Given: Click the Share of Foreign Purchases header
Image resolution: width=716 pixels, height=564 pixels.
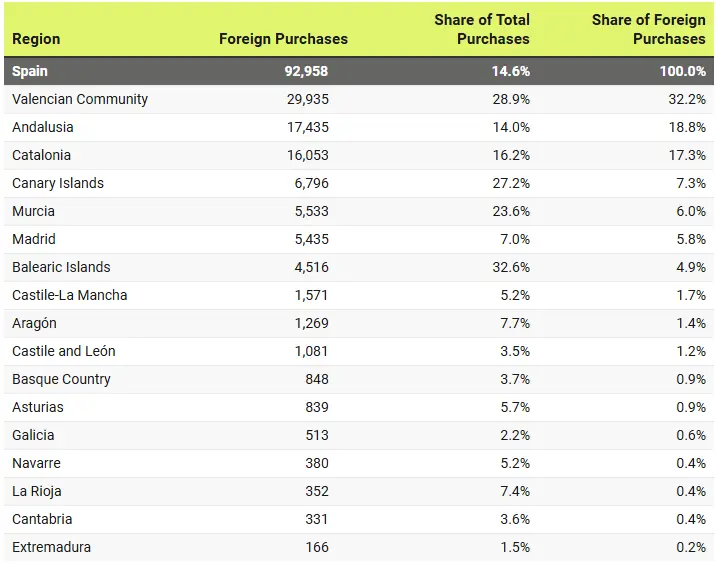Looking at the screenshot, I should pyautogui.click(x=648, y=29).
